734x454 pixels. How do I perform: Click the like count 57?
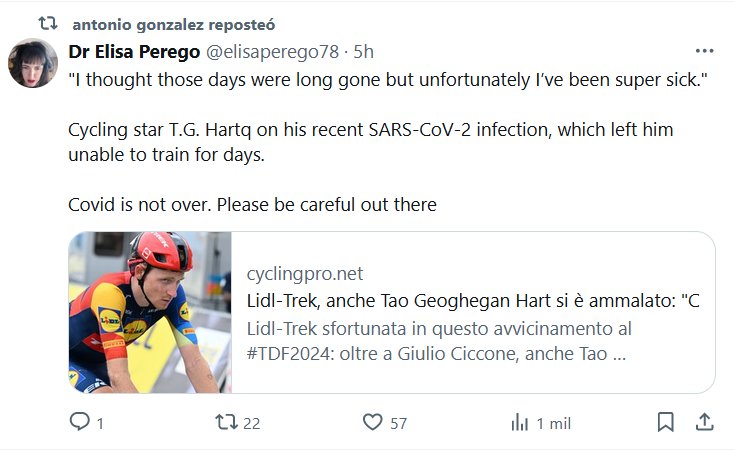pos(398,423)
